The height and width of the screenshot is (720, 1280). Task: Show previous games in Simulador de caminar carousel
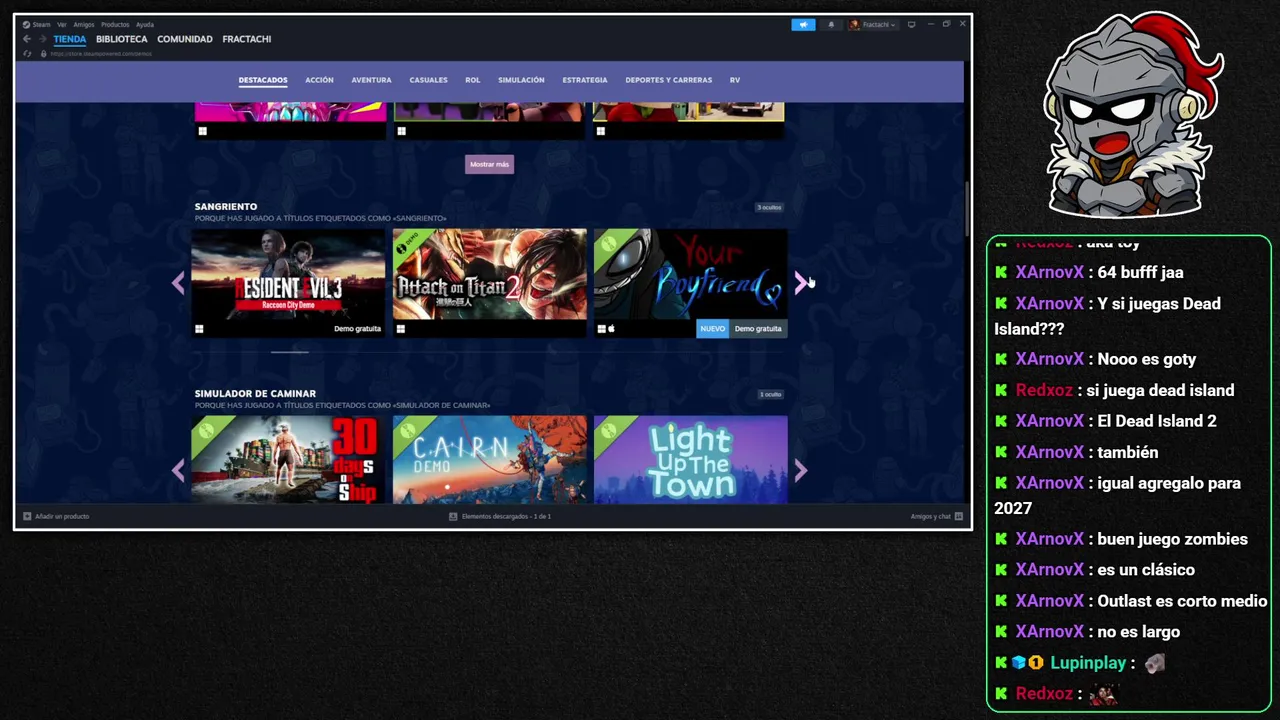click(x=178, y=470)
